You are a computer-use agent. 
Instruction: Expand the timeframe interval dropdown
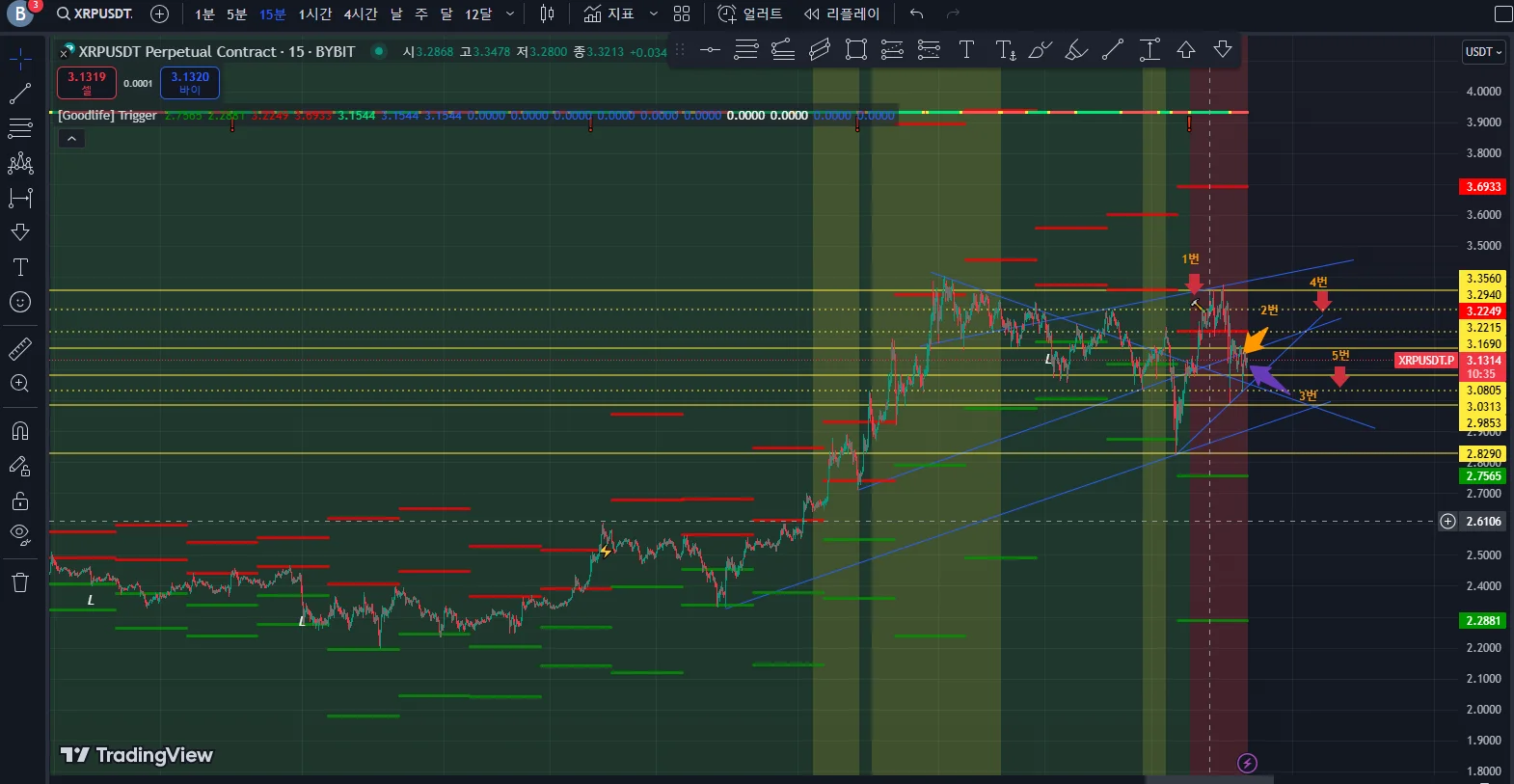[510, 14]
